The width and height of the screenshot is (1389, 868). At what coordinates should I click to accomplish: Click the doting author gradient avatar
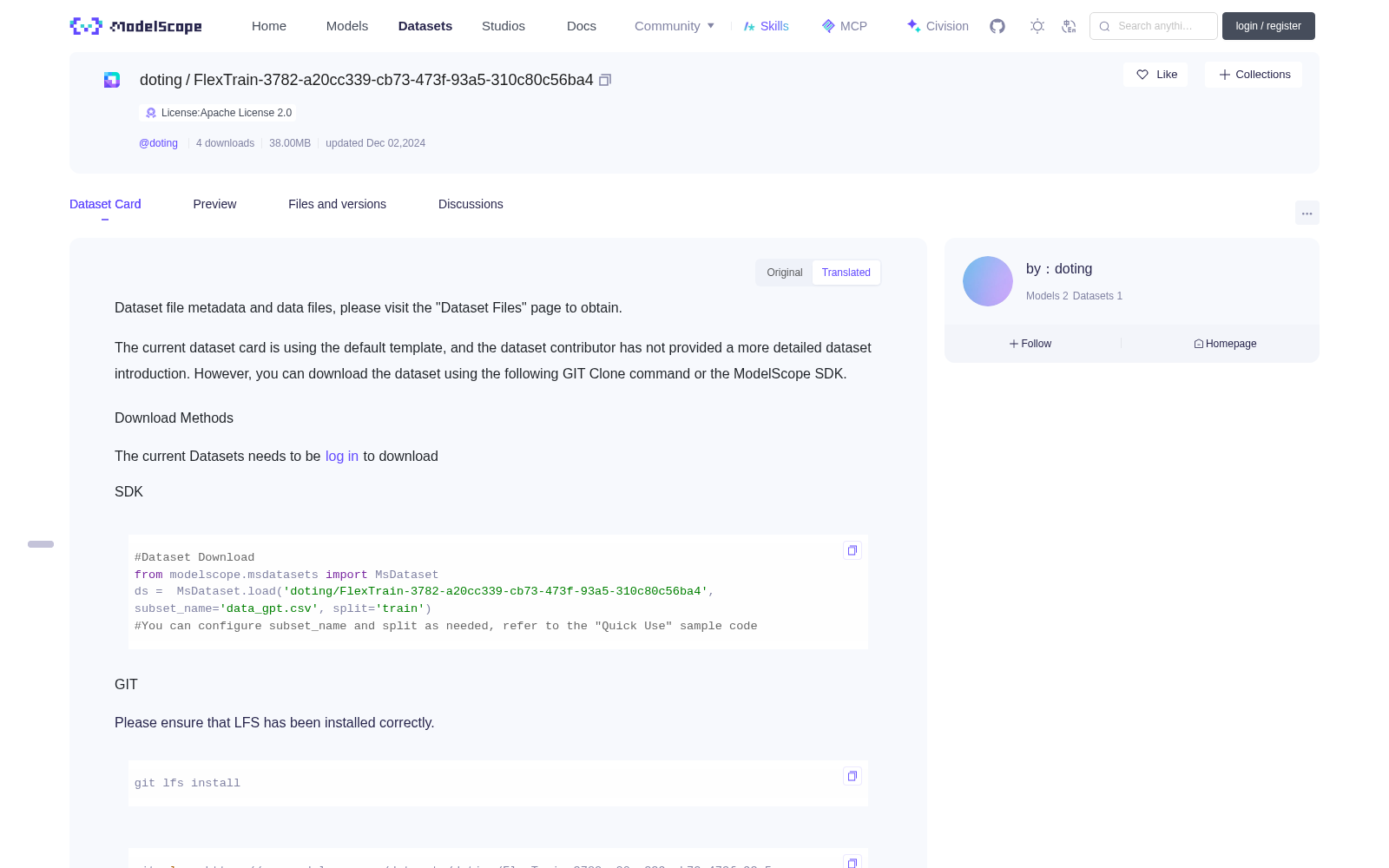click(x=988, y=281)
